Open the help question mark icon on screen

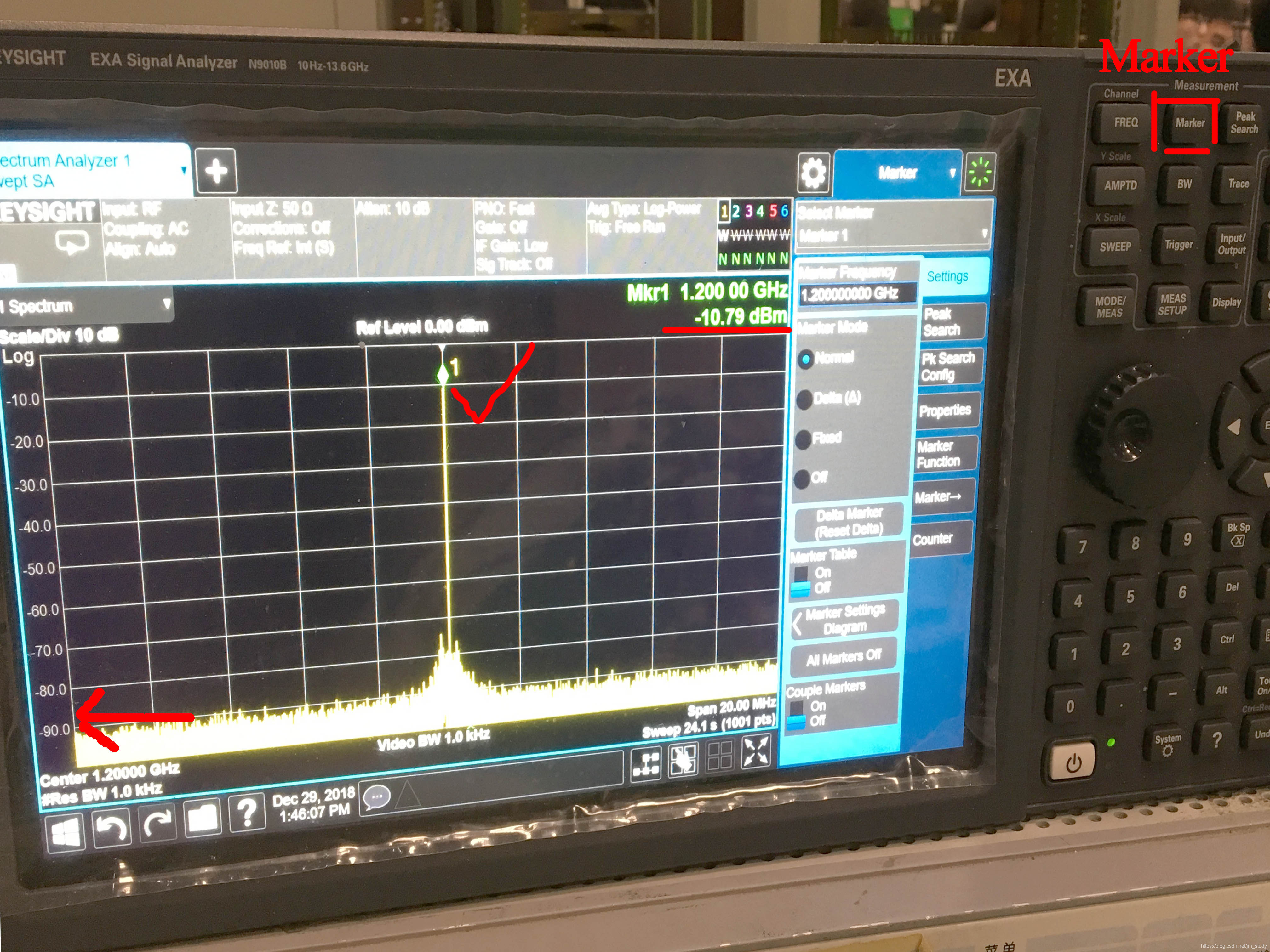pos(247,813)
